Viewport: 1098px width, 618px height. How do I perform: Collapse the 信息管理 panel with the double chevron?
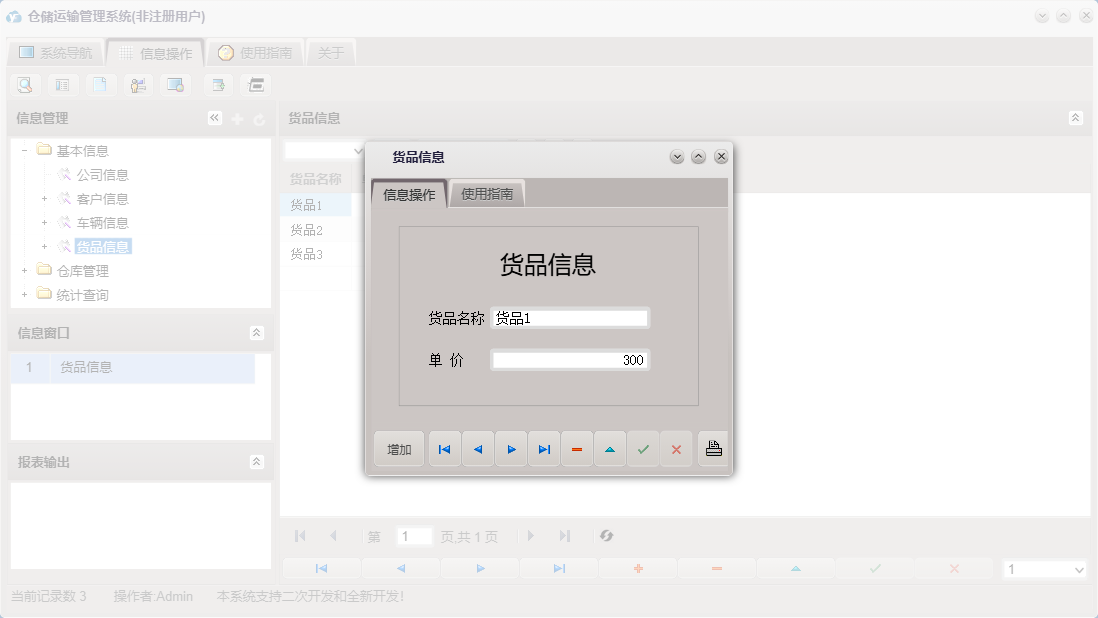pos(214,117)
